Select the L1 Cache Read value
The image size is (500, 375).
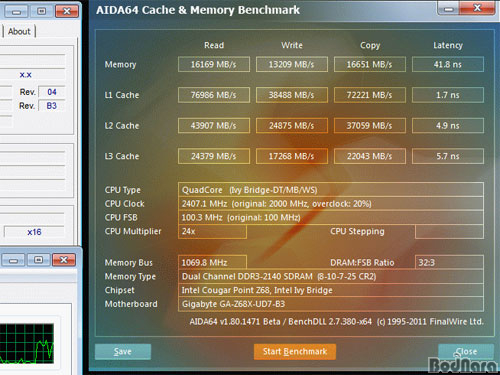point(214,95)
